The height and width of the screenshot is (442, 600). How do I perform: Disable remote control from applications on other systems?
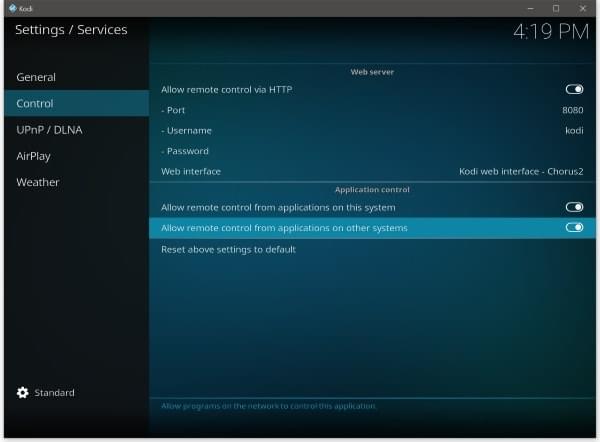(x=574, y=228)
